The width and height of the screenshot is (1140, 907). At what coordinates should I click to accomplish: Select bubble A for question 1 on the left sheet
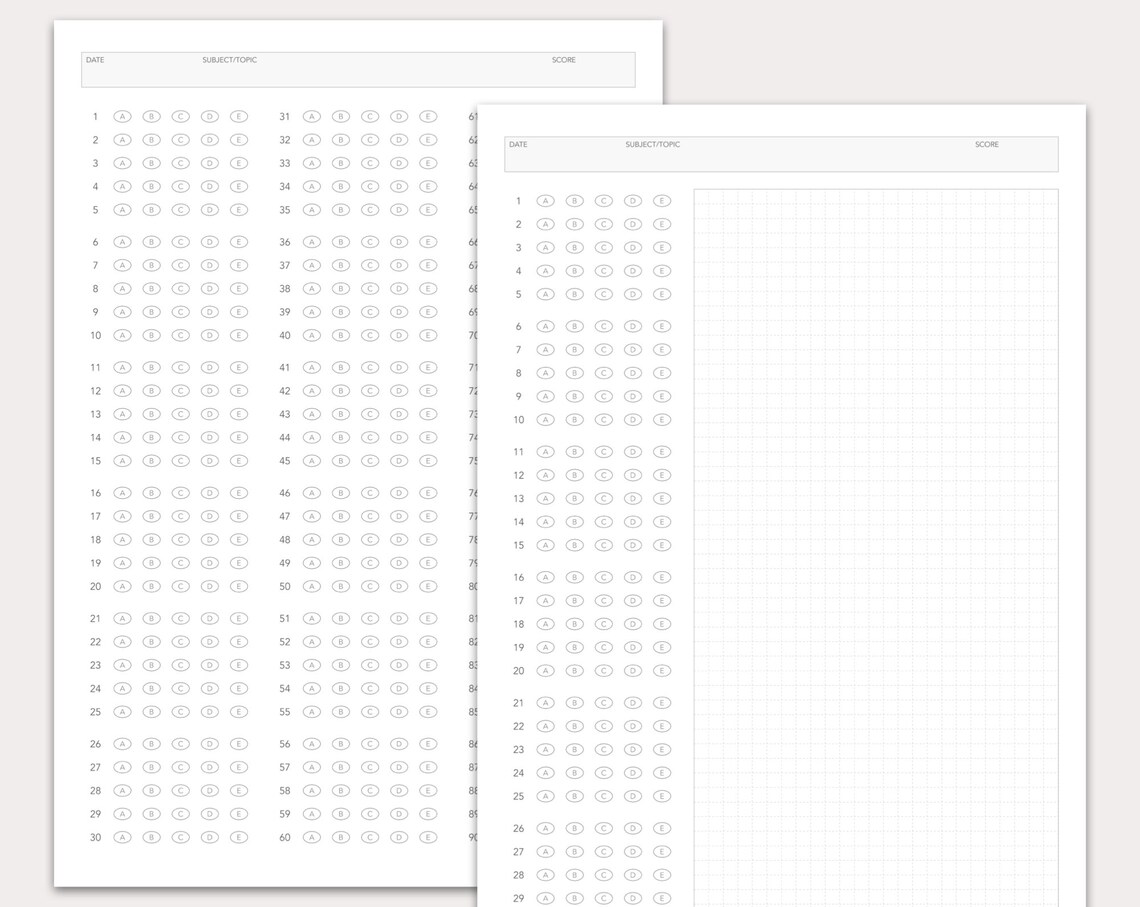click(122, 116)
